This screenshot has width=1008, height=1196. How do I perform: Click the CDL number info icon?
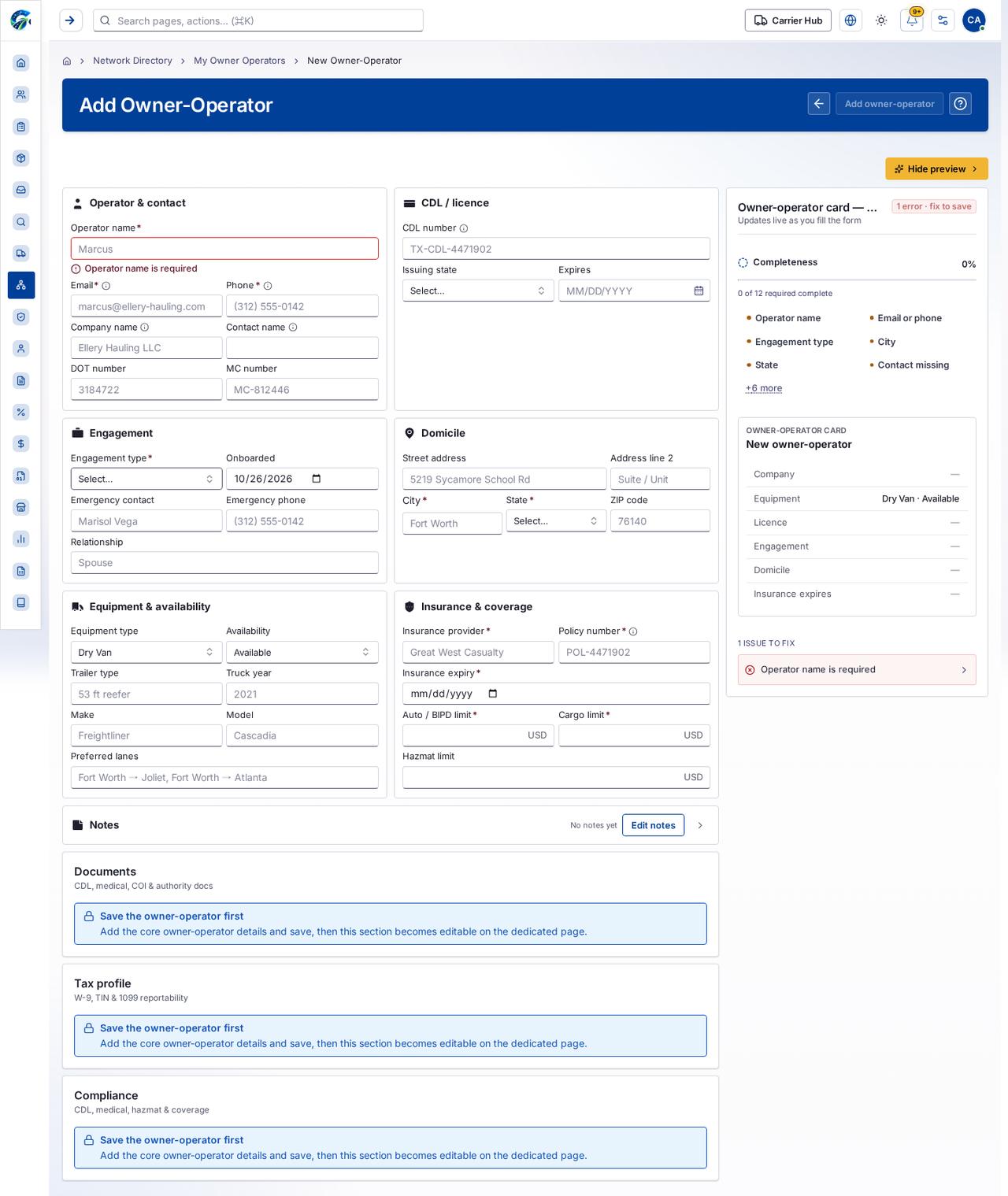point(464,228)
